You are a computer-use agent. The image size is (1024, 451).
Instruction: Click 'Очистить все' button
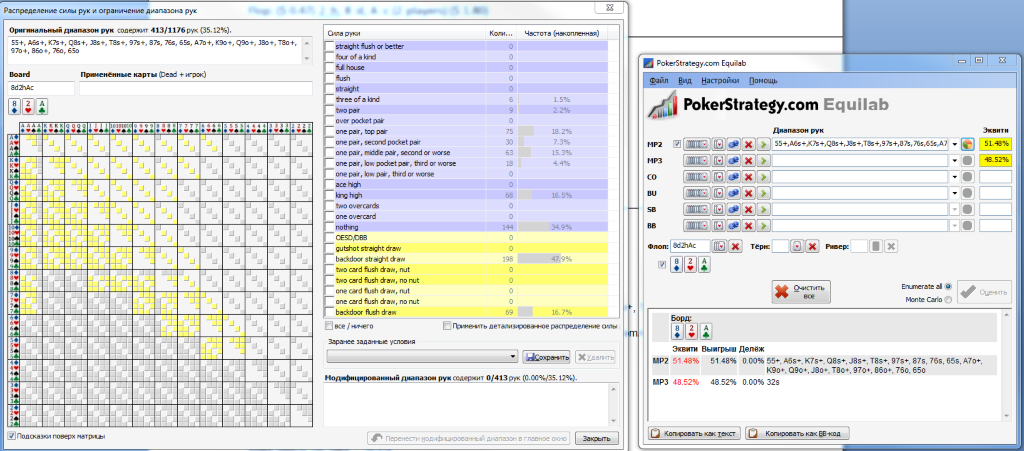pos(801,291)
